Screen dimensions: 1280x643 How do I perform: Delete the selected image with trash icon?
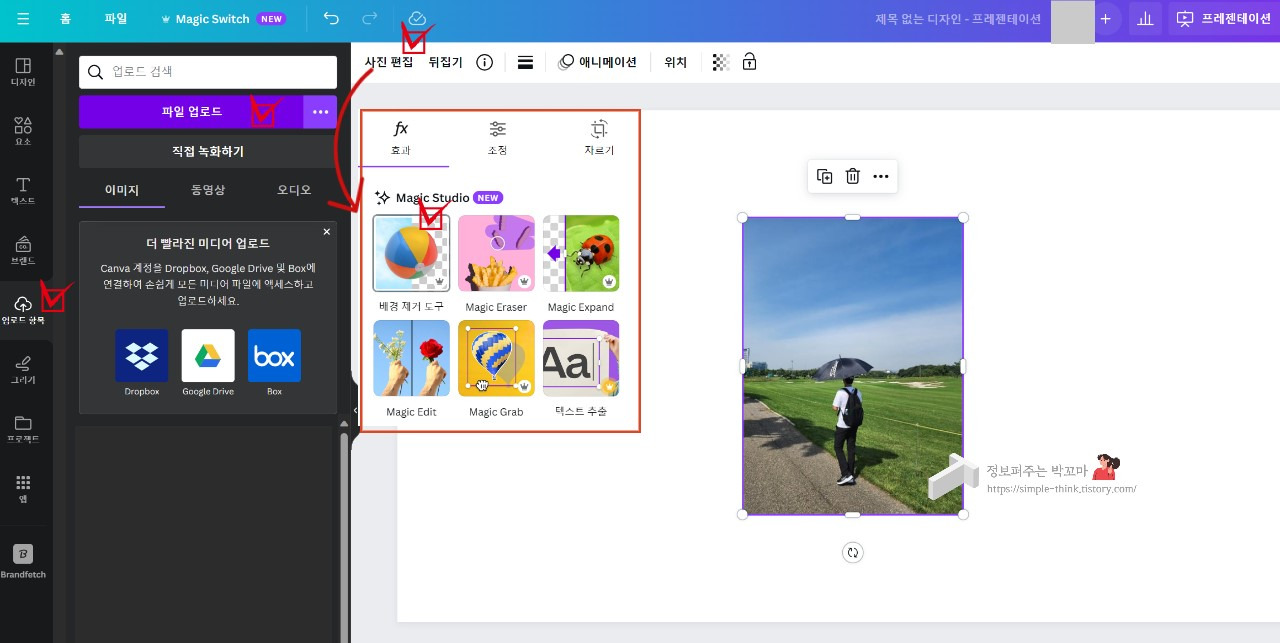pyautogui.click(x=853, y=176)
